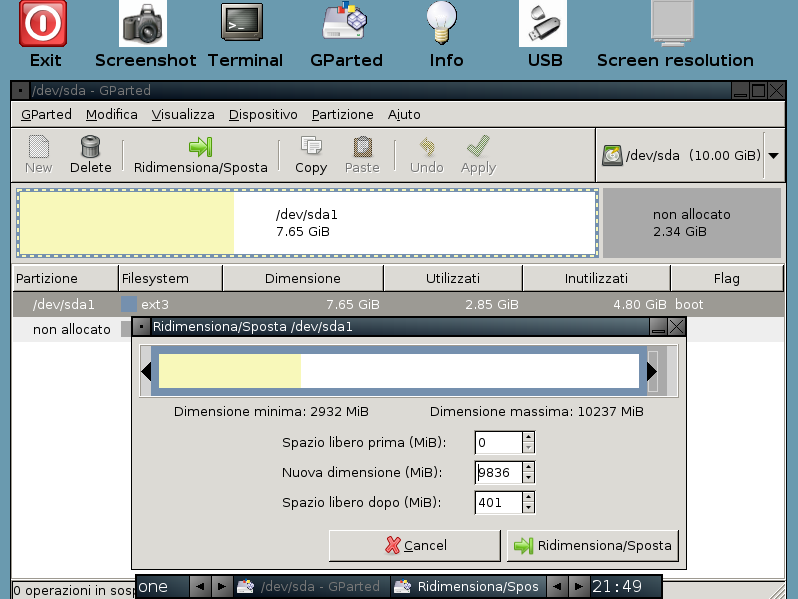Click taskbar right arrow beside the clock
The image size is (798, 599).
pos(579,586)
